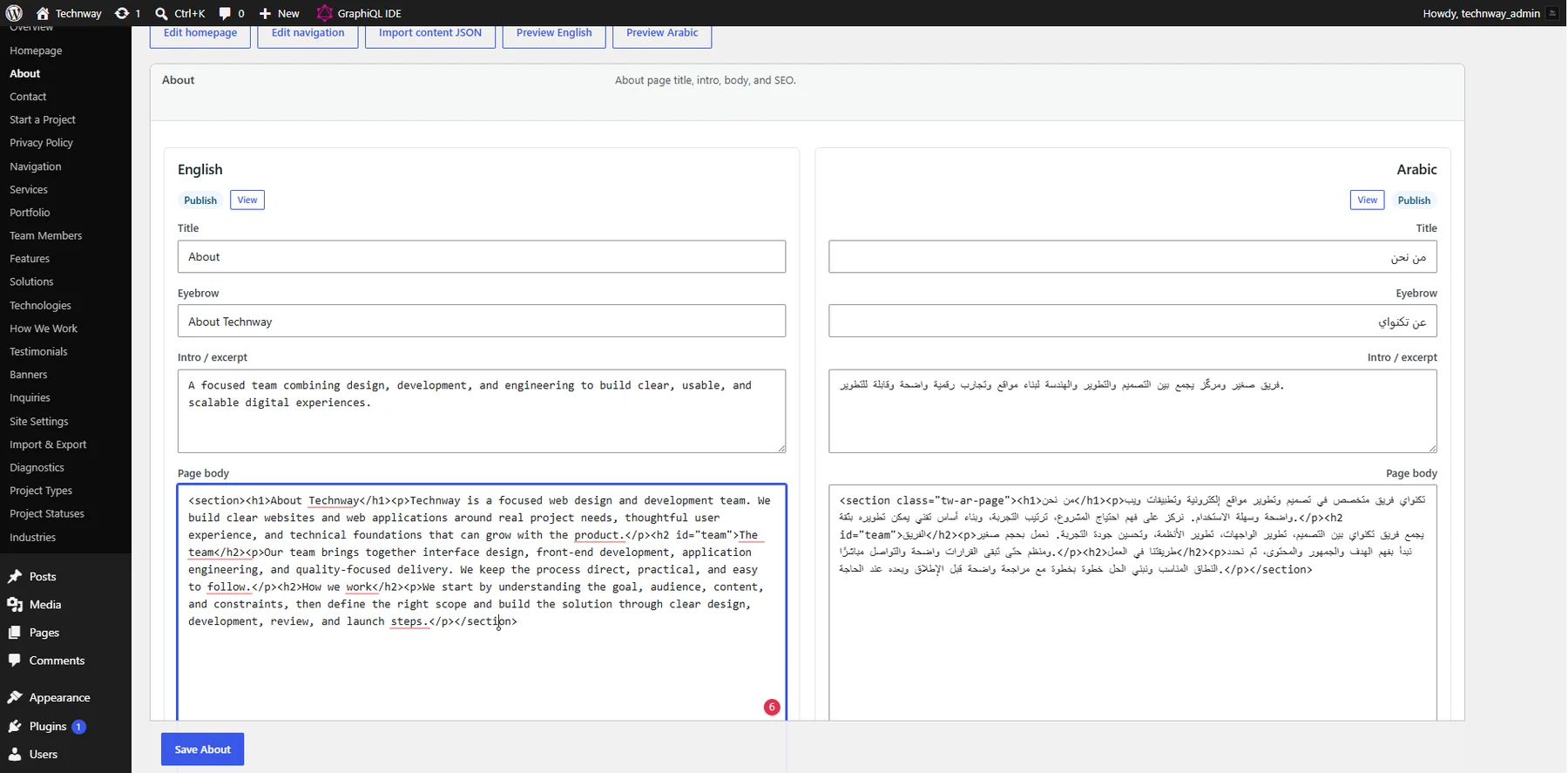Open the Technway site home icon
1568x773 pixels.
pos(43,13)
